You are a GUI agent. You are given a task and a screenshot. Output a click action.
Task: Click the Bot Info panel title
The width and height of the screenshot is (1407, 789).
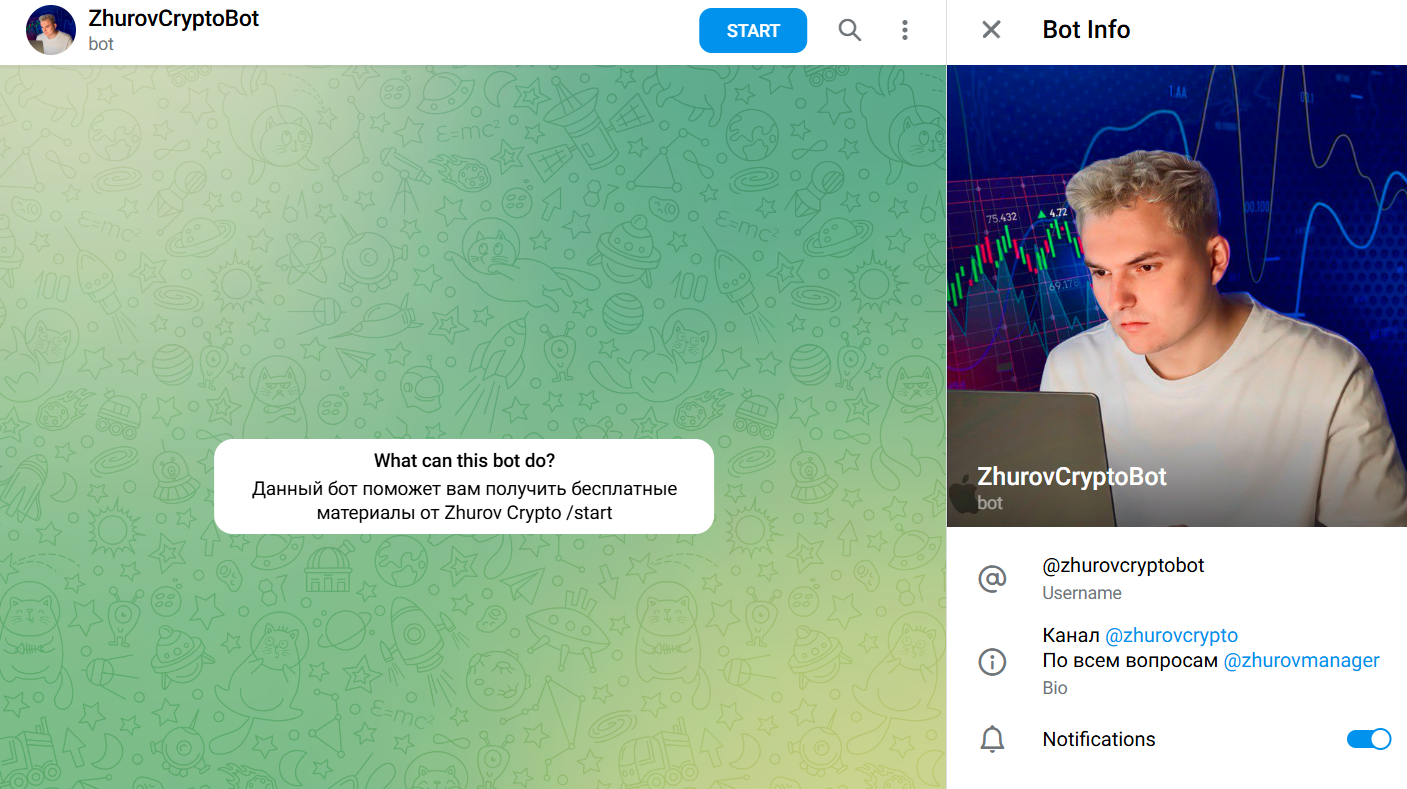(1086, 30)
